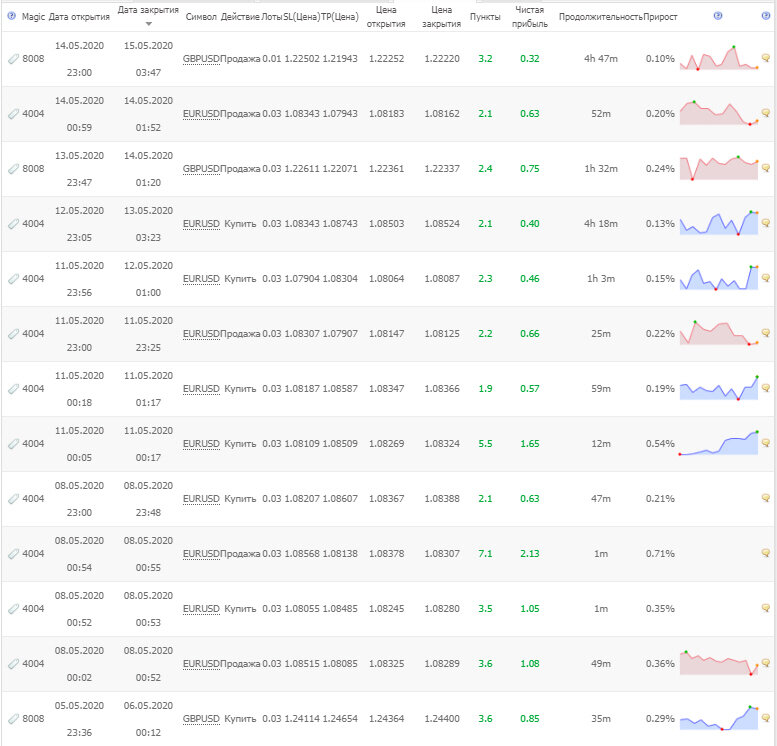Open GBPUSD link in the 0.85 profit row
This screenshot has height=746, width=777.
[x=201, y=719]
